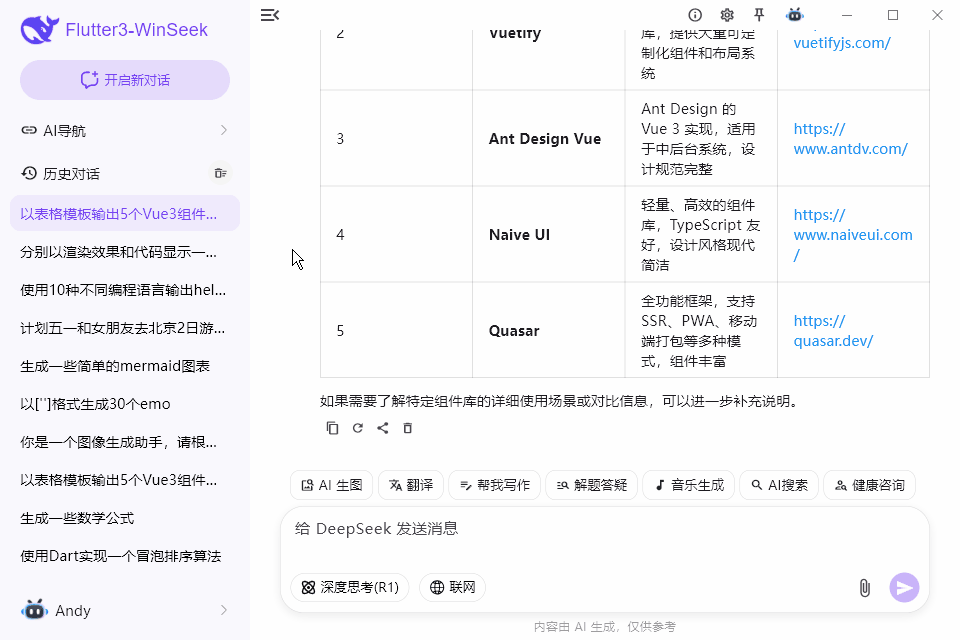Start a new chat with 开启新对话

point(124,79)
